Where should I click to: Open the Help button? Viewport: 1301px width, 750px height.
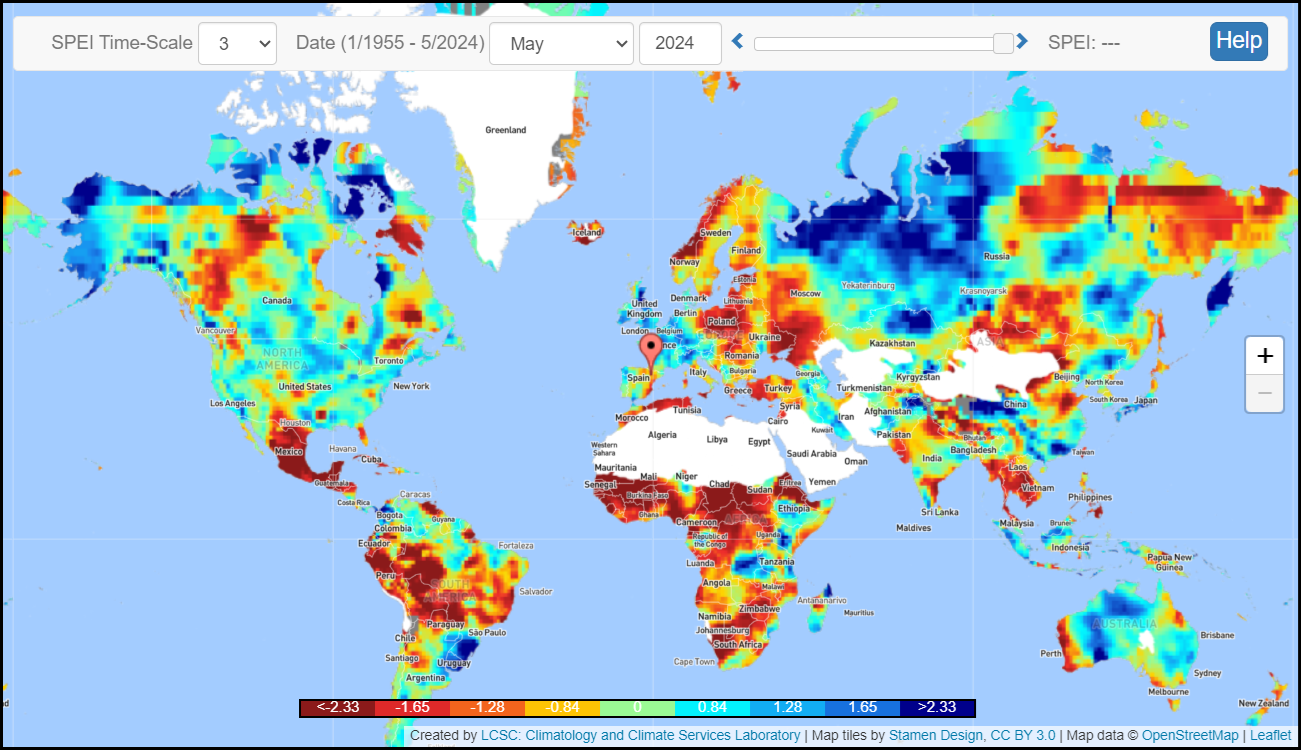[x=1238, y=41]
